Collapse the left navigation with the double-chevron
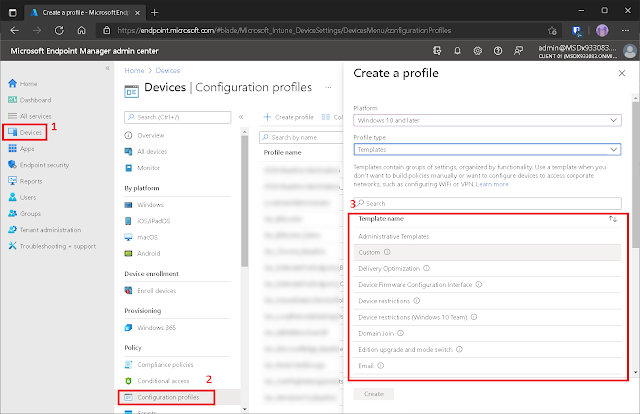This screenshot has width=640, height=414. [107, 68]
